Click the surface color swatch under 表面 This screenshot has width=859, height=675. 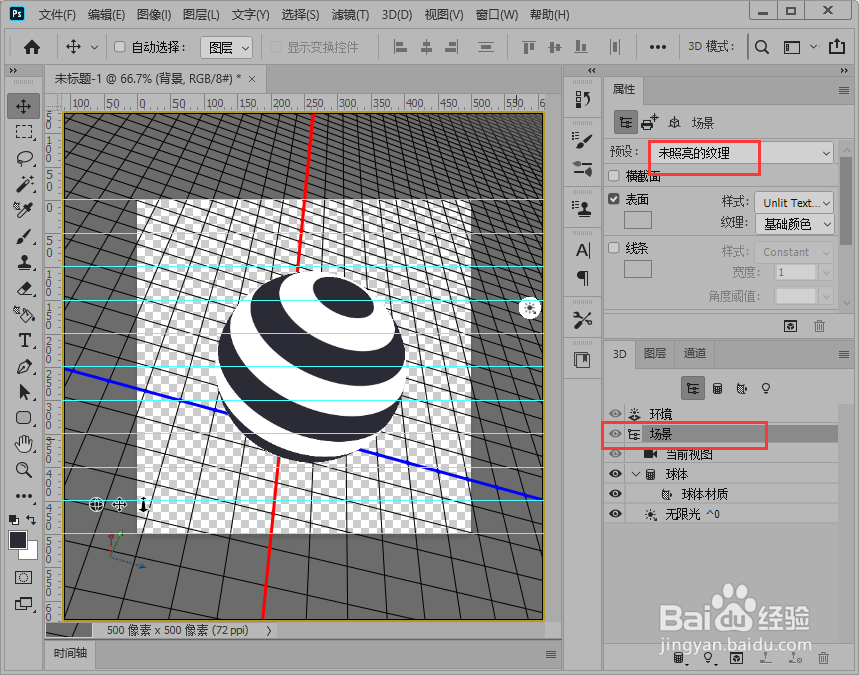pos(638,220)
